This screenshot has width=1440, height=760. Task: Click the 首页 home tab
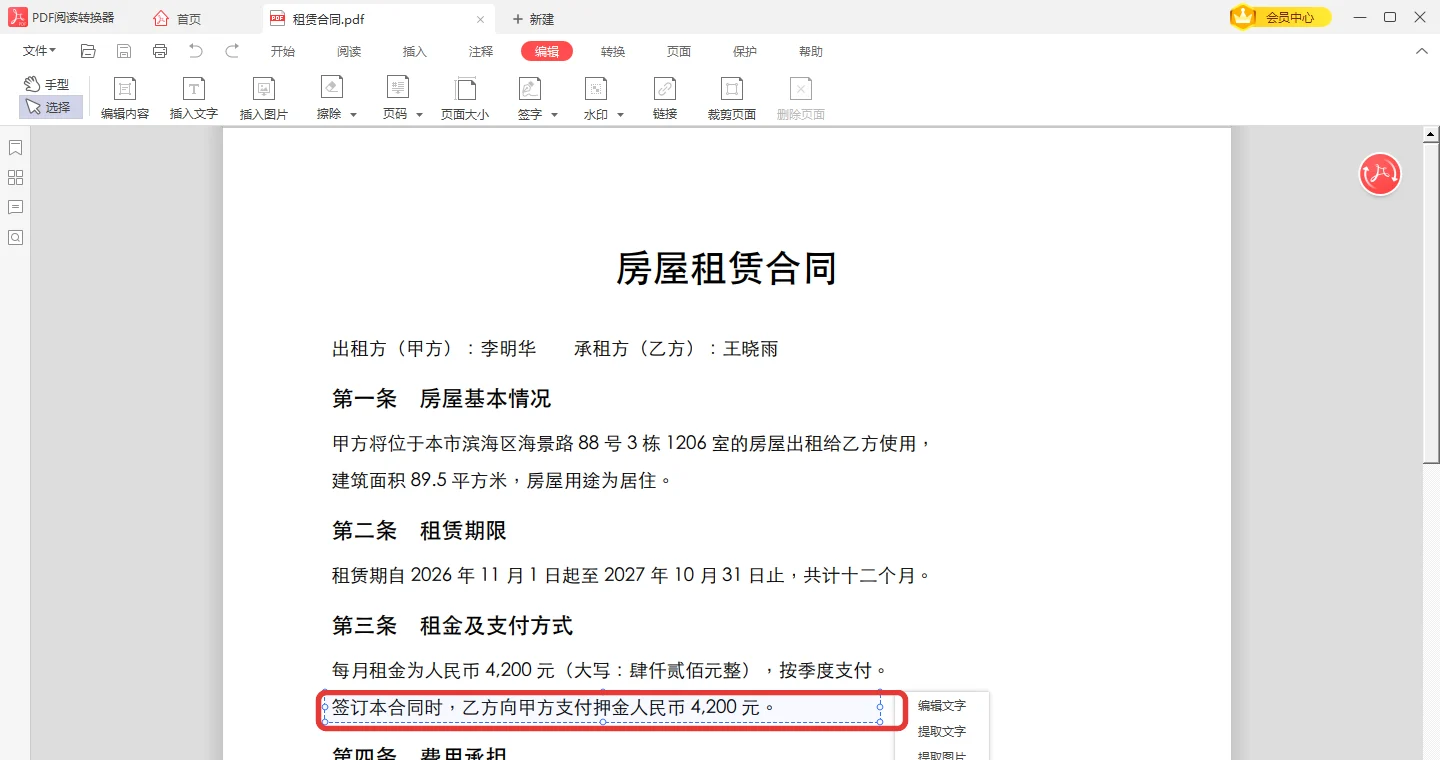(x=177, y=19)
